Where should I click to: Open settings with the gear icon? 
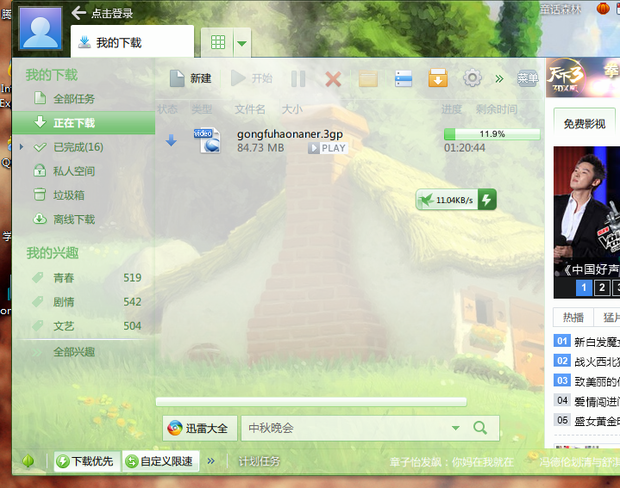(472, 79)
